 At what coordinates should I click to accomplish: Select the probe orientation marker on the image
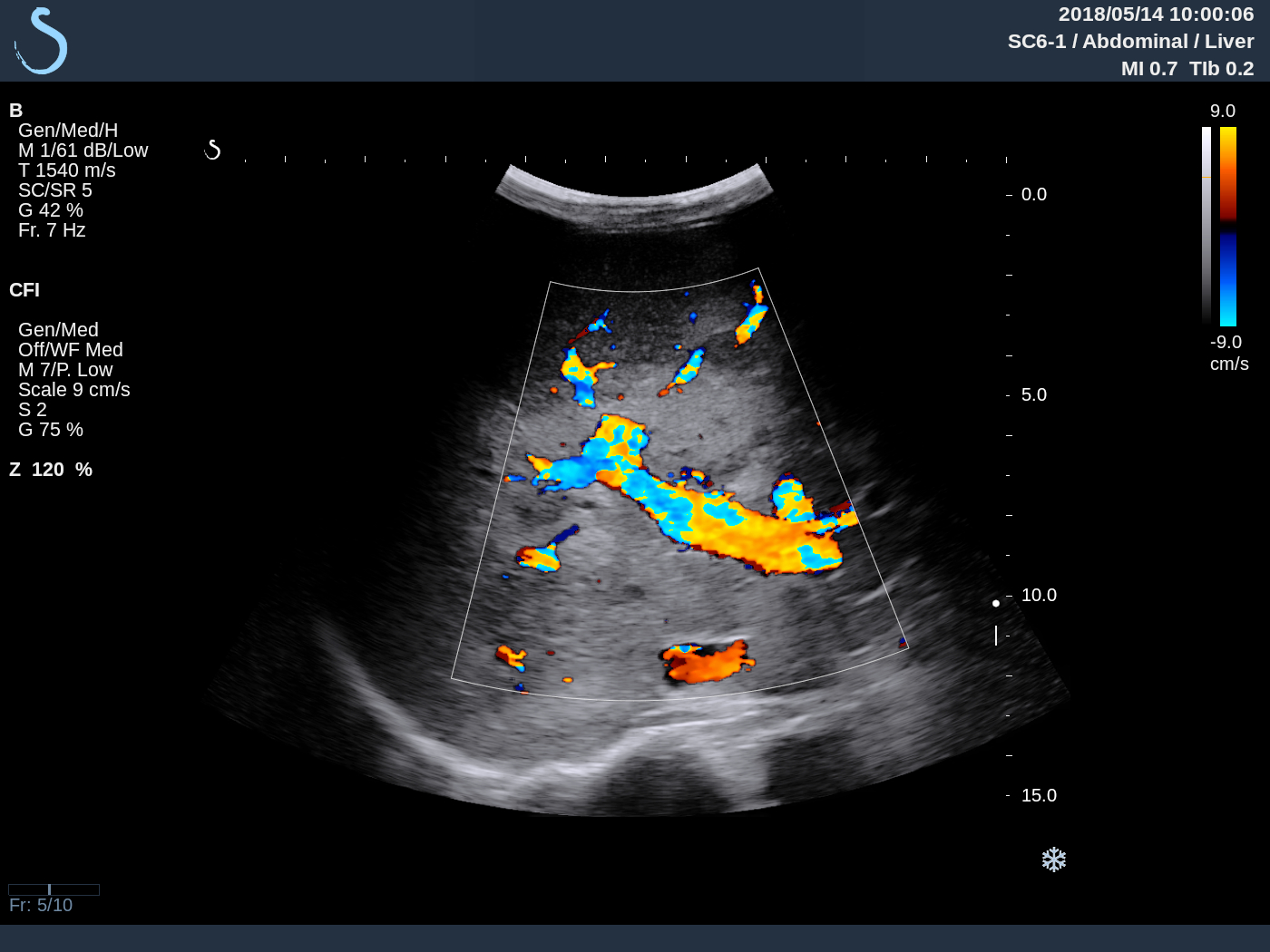click(x=213, y=150)
